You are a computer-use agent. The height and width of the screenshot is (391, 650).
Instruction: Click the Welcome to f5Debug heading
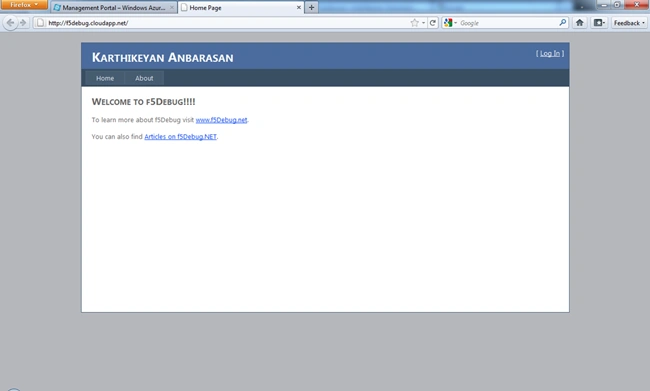[143, 102]
